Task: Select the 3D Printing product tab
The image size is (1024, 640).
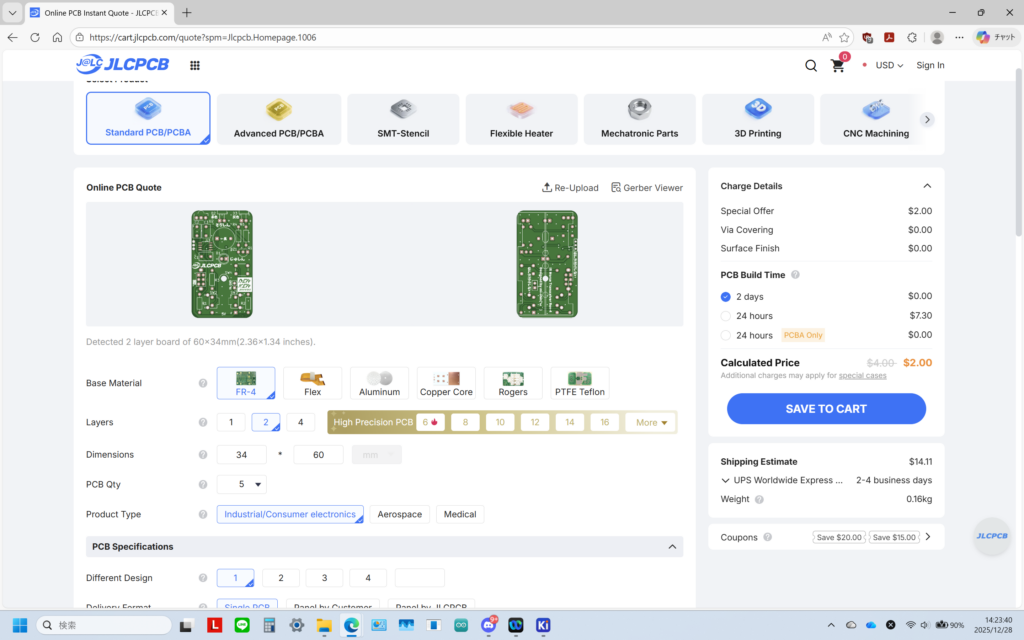Action: (757, 119)
